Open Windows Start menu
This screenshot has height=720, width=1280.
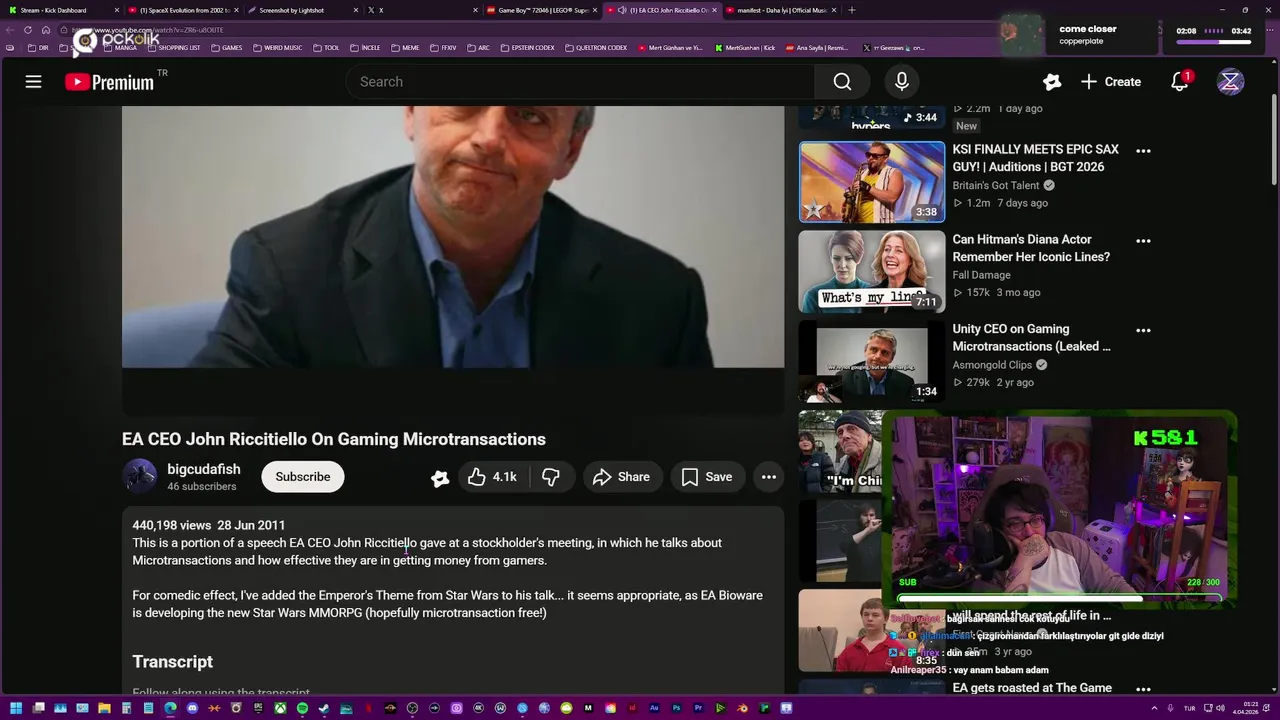pyautogui.click(x=16, y=708)
